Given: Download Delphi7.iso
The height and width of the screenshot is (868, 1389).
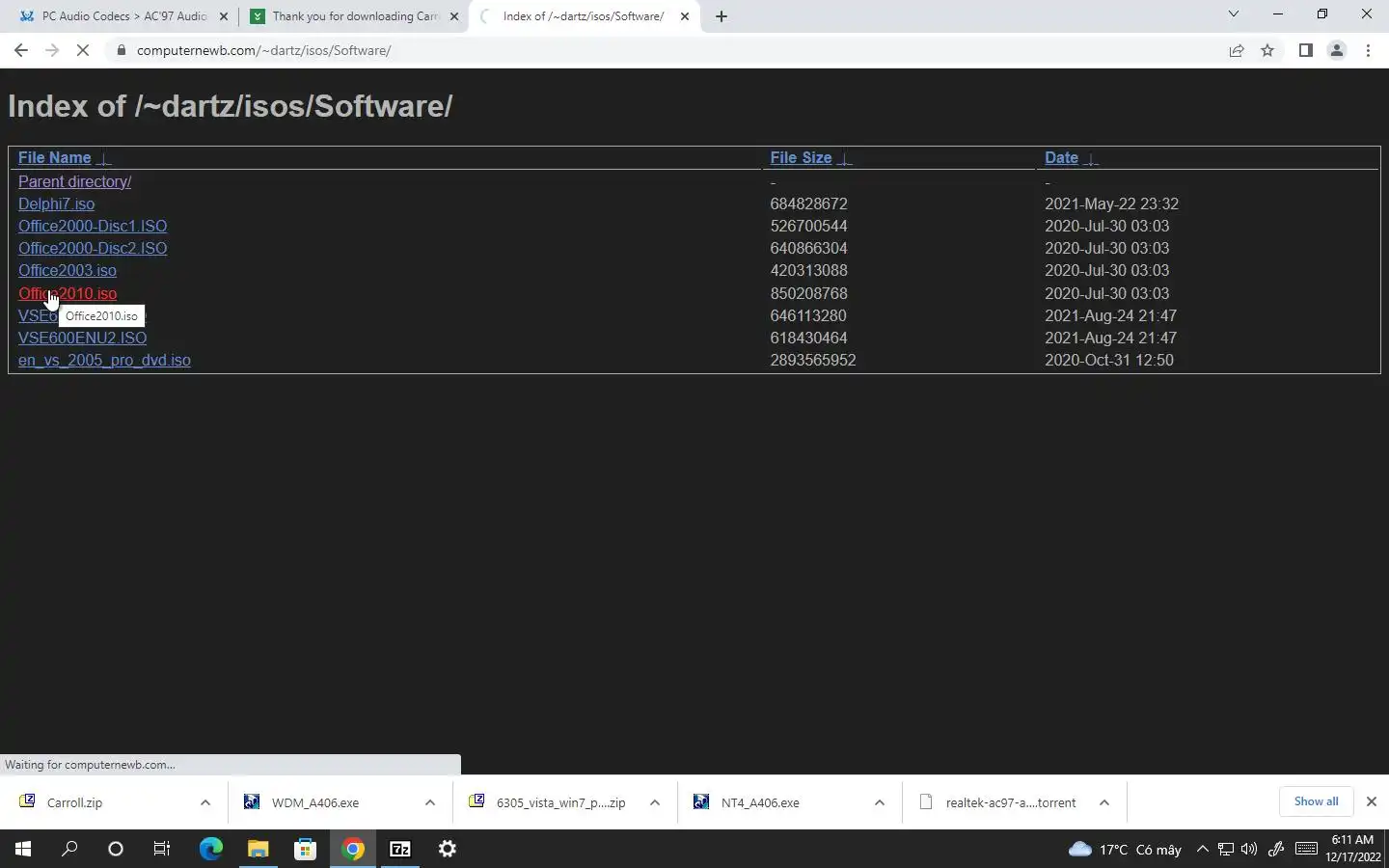Looking at the screenshot, I should click(56, 203).
